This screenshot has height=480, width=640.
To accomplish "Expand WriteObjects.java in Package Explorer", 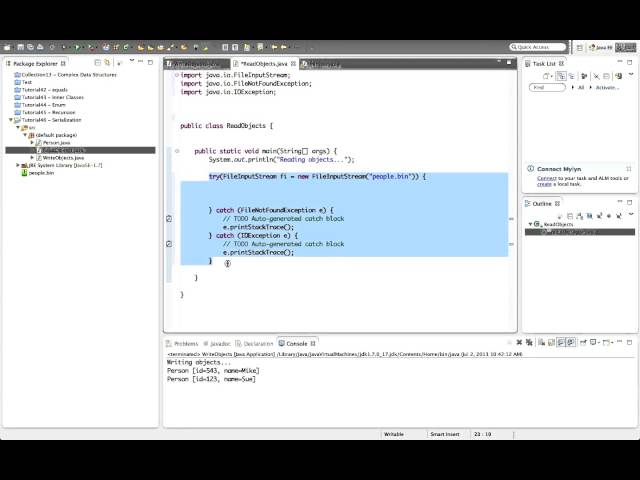I will (32, 158).
